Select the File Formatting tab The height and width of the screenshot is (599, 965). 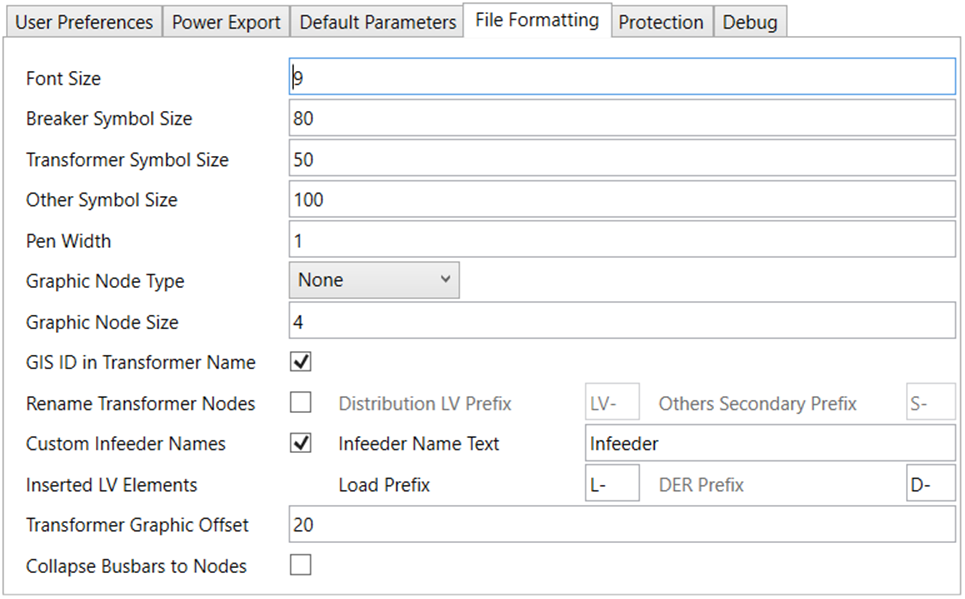[x=536, y=17]
